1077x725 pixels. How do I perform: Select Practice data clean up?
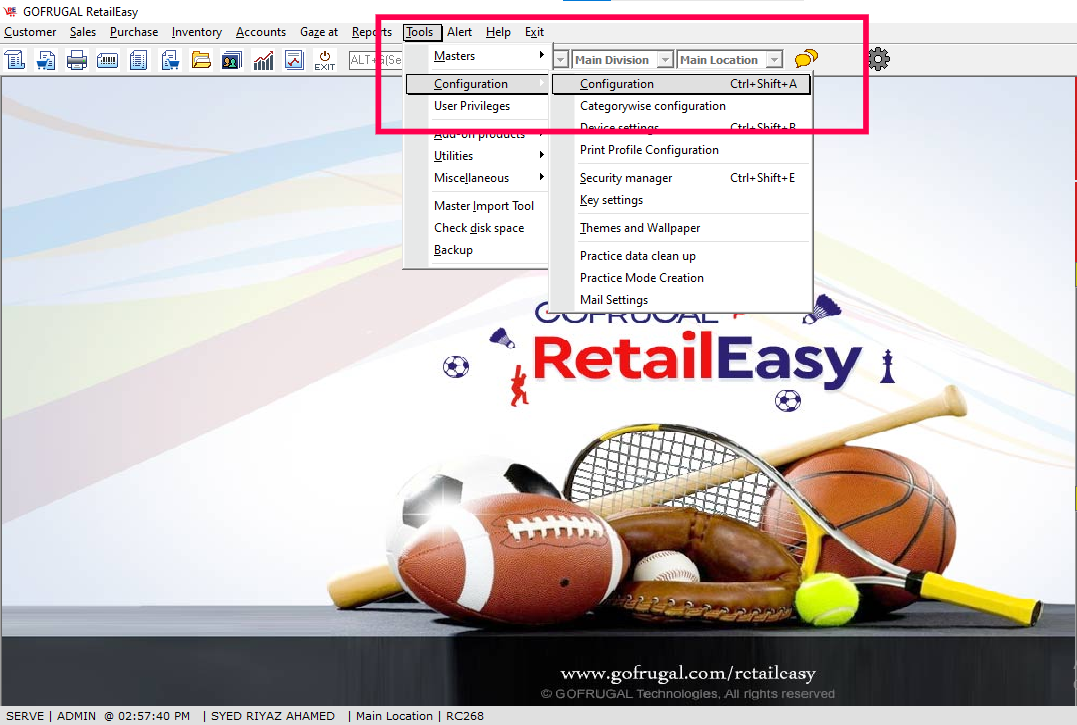681,256
